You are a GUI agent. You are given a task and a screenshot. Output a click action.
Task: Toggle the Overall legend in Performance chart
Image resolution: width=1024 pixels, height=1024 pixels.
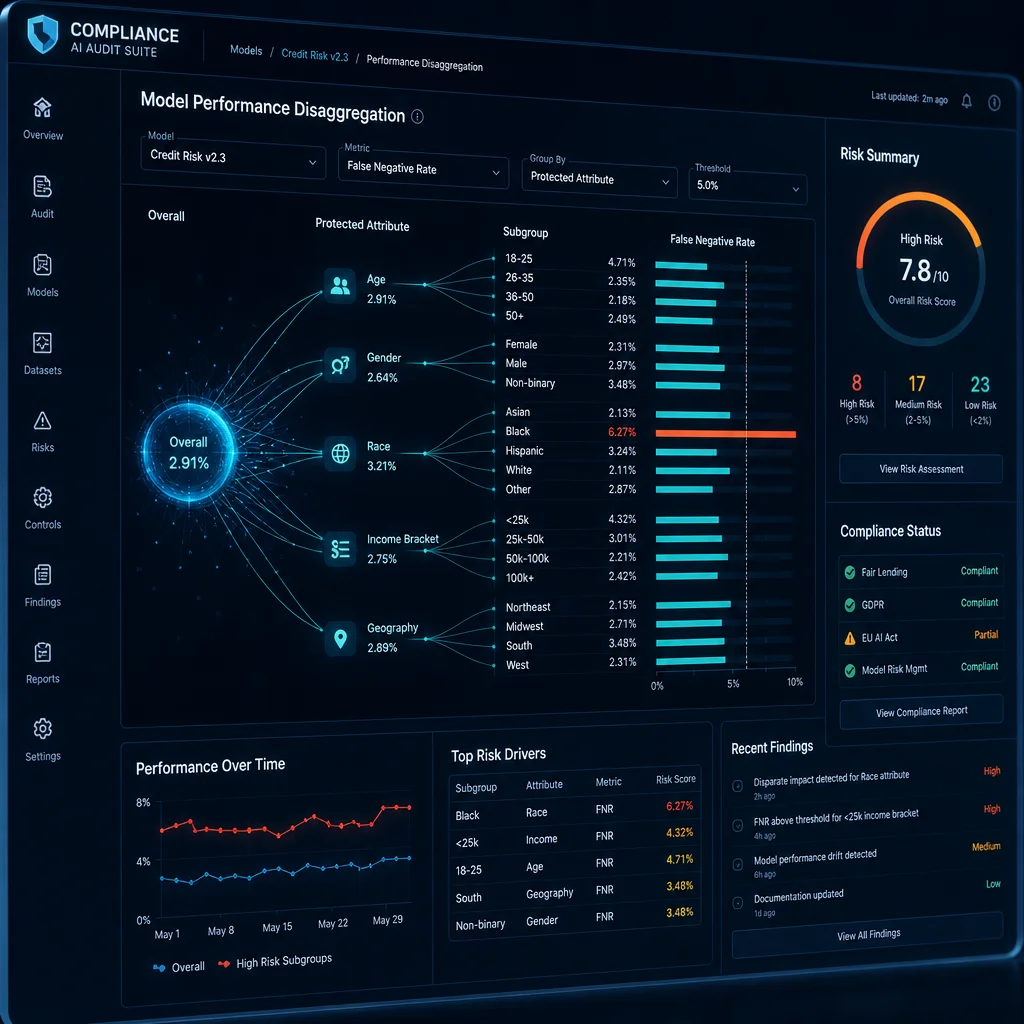point(178,967)
